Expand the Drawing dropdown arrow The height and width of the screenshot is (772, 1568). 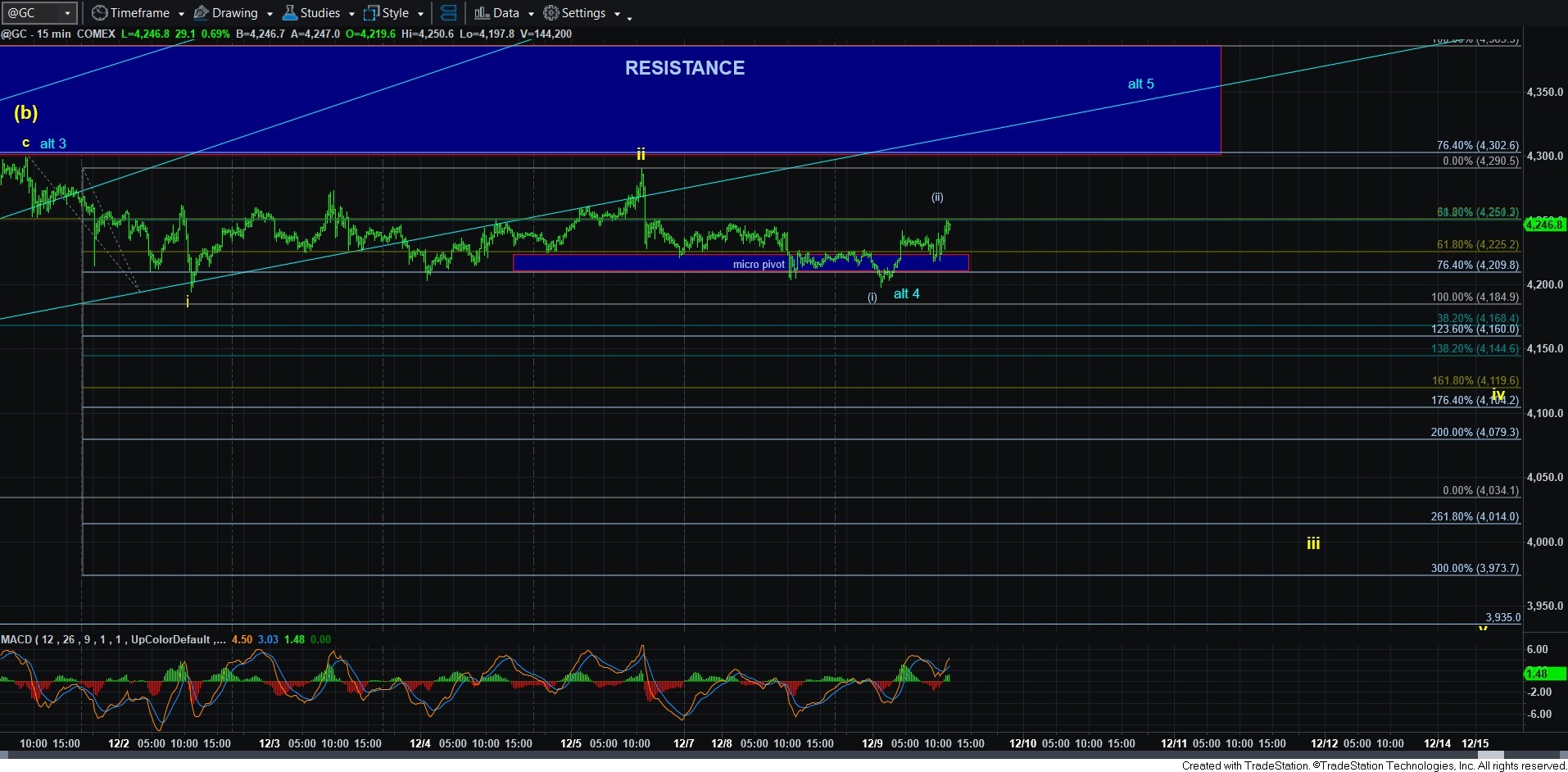tap(270, 14)
